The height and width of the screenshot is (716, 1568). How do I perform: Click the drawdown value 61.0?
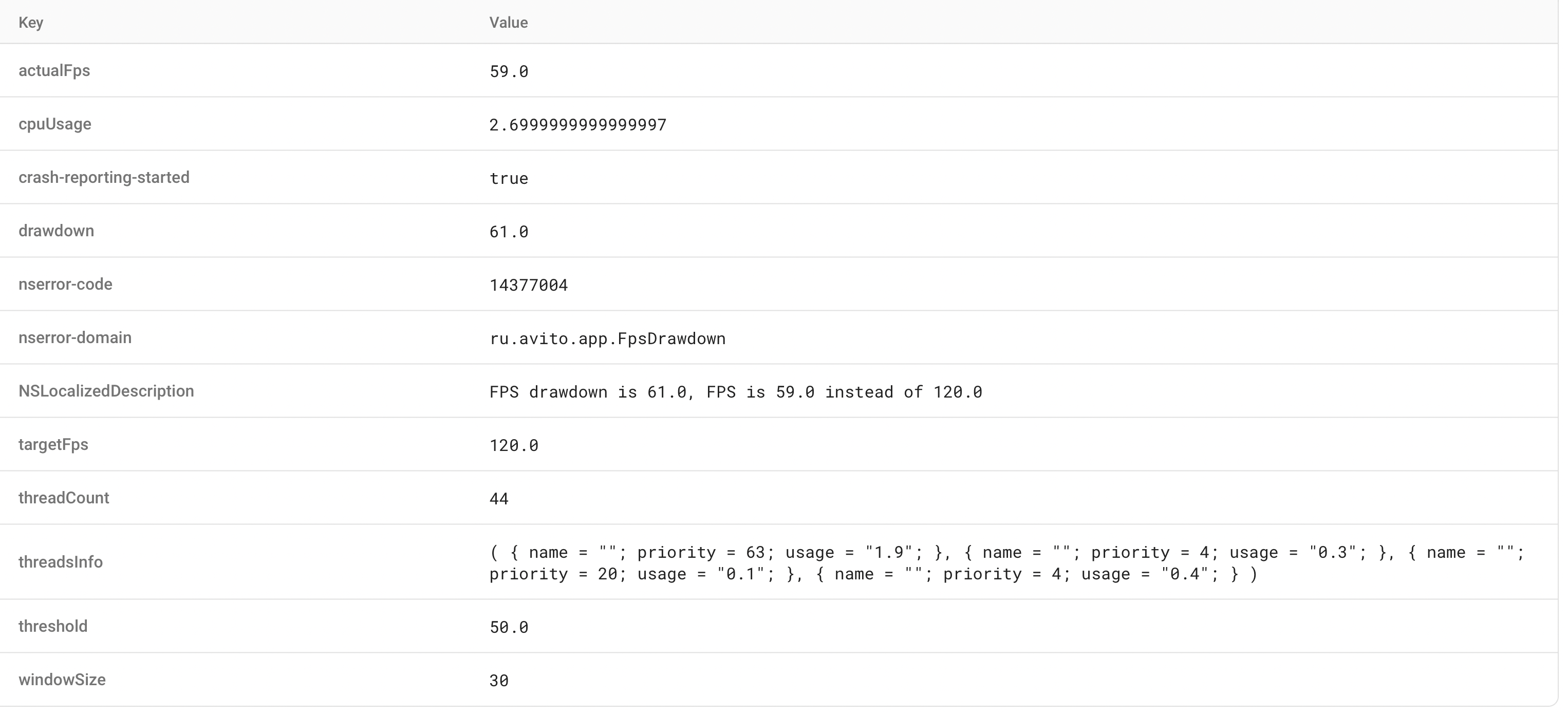coord(509,232)
